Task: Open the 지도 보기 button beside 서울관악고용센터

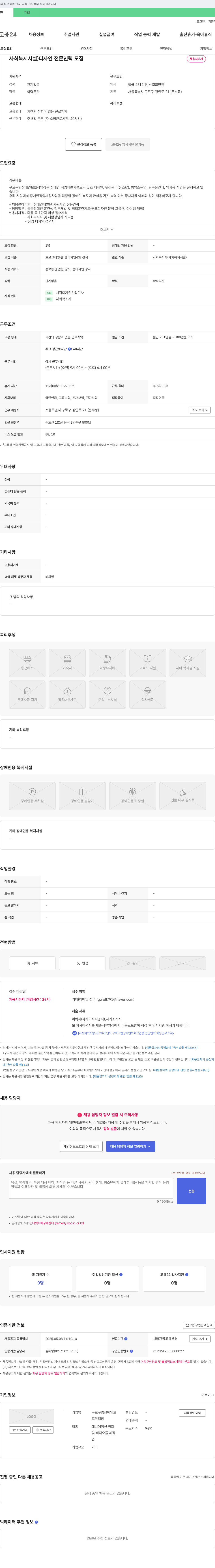Action: coord(200,1339)
